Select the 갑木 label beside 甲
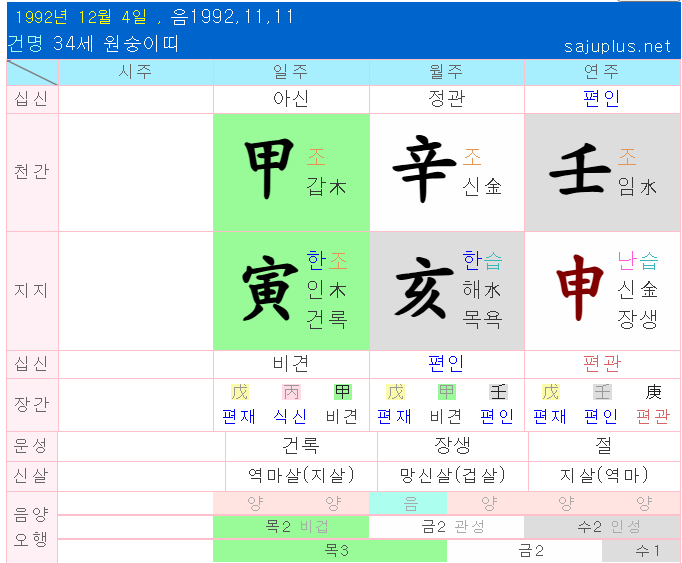 point(327,187)
